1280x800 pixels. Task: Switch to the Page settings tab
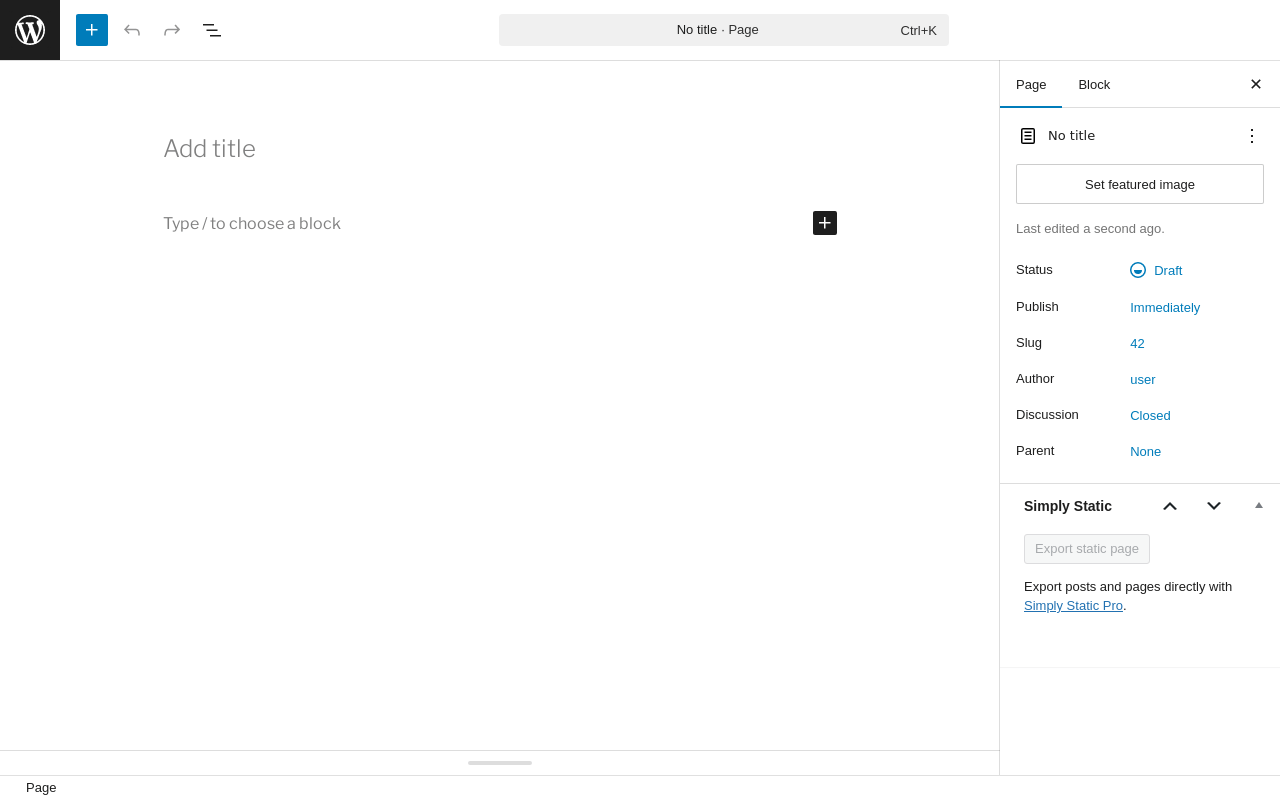(1031, 84)
